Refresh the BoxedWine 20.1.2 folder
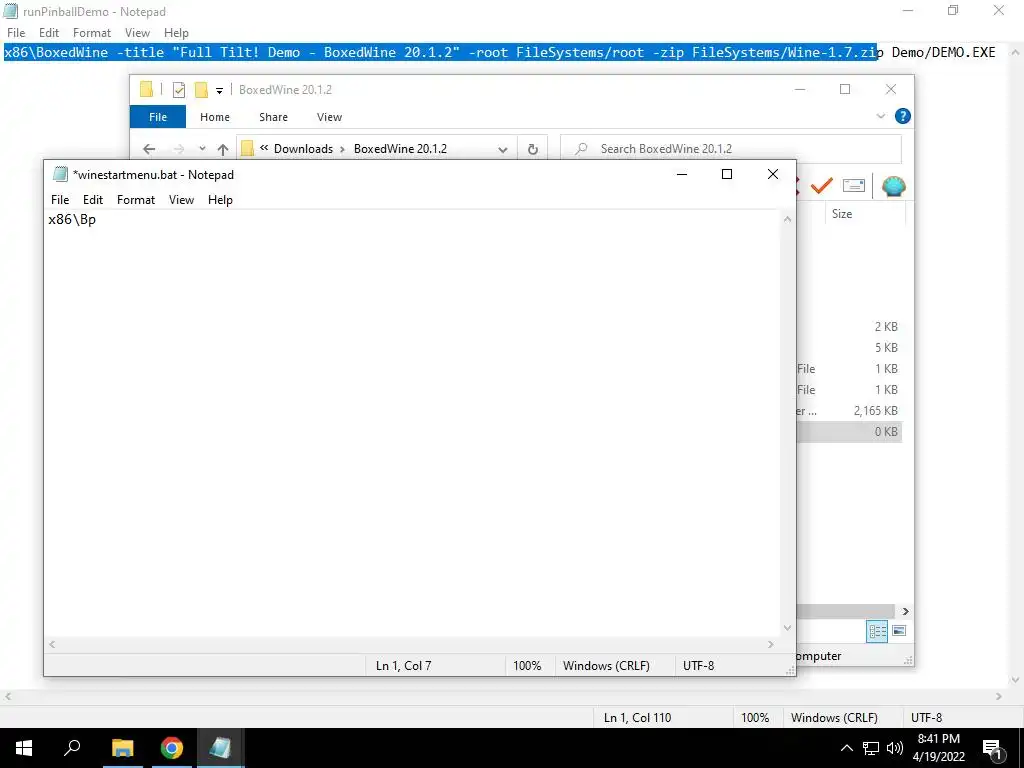The height and width of the screenshot is (768, 1024). [x=533, y=149]
